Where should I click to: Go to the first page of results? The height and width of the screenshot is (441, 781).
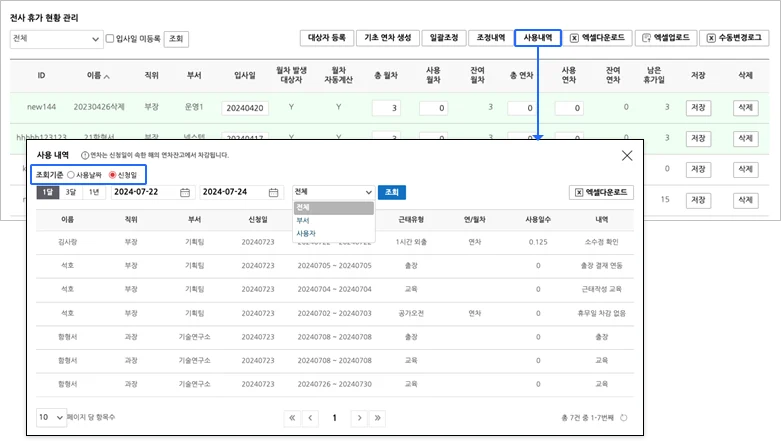point(292,418)
